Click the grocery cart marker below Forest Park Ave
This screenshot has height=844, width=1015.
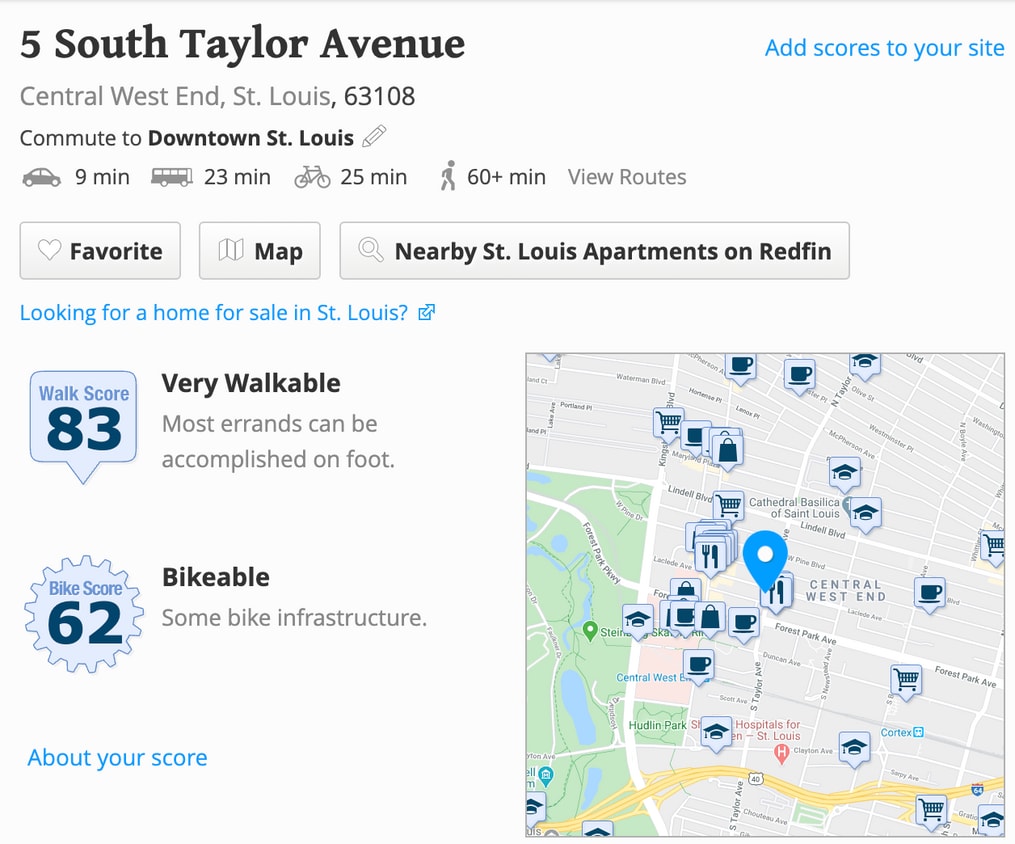point(906,680)
